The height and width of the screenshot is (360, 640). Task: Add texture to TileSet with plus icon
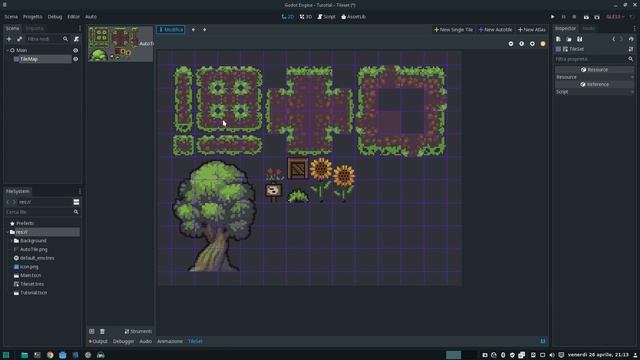(92, 331)
